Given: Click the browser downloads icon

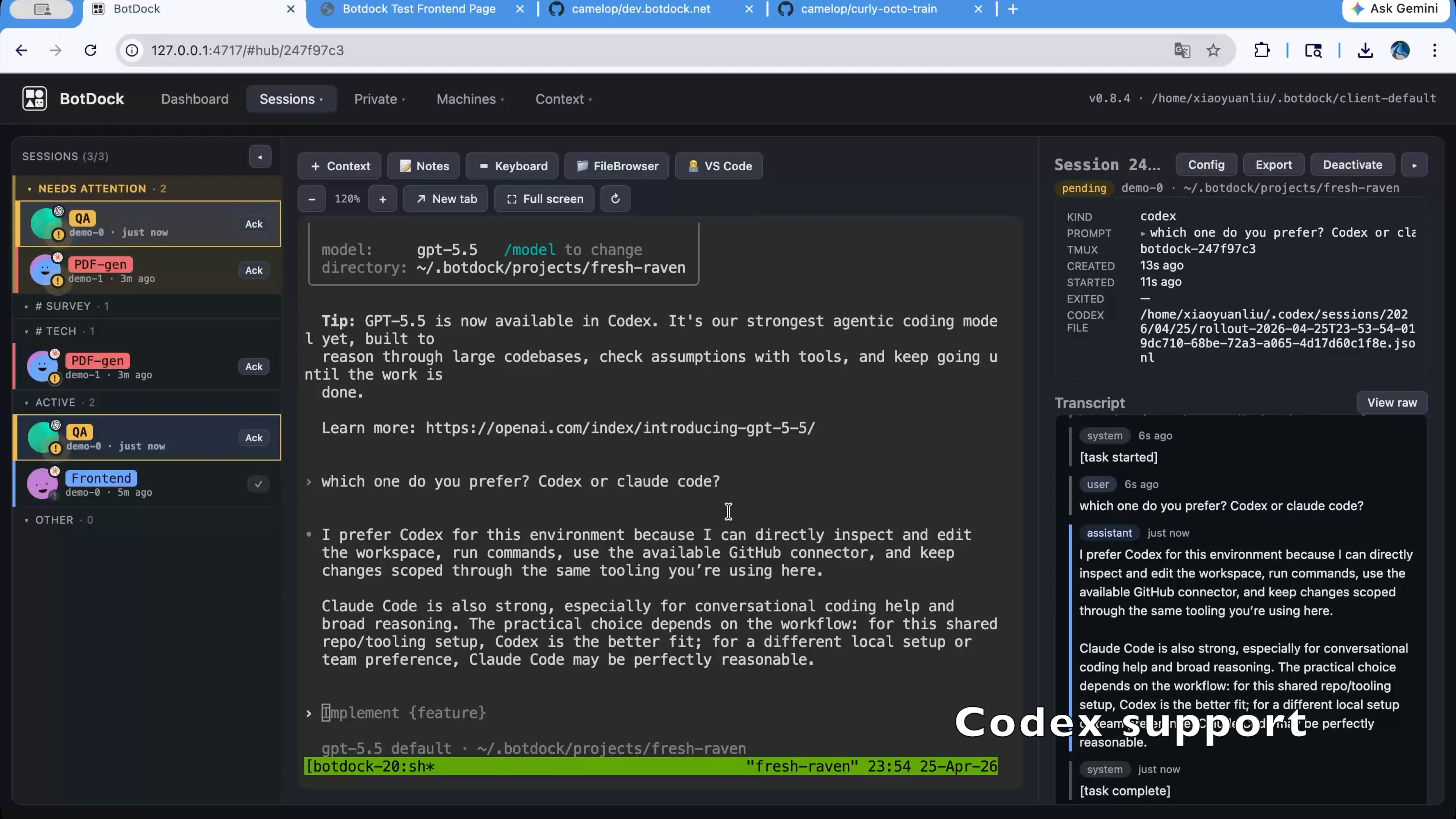Looking at the screenshot, I should pyautogui.click(x=1365, y=50).
